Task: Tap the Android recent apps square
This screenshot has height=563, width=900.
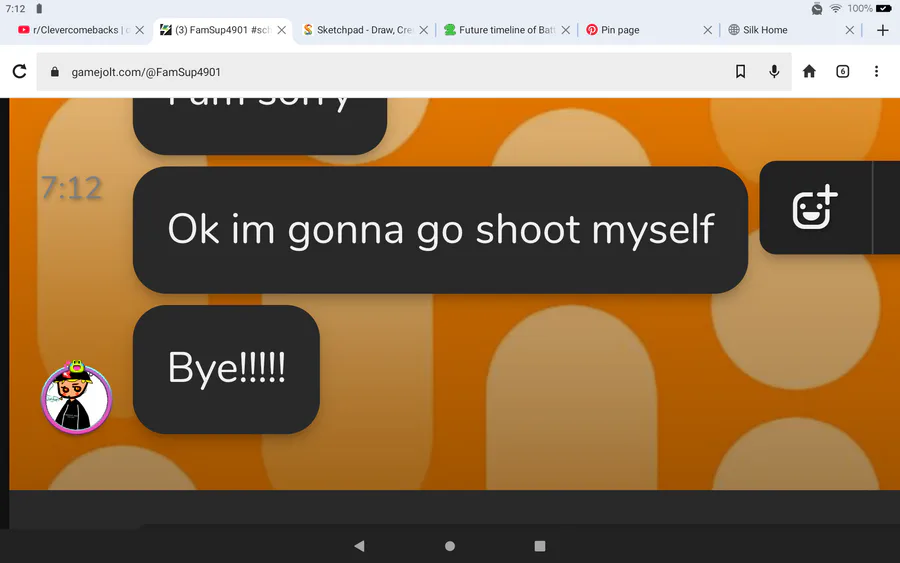Action: [x=540, y=546]
